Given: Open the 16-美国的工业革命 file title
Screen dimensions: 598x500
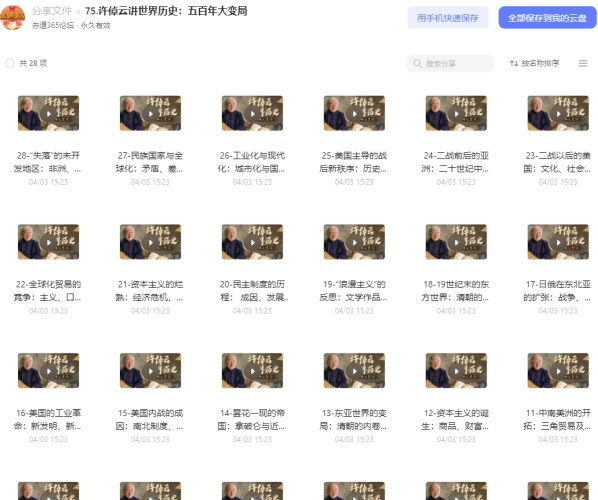Looking at the screenshot, I should (x=48, y=419).
